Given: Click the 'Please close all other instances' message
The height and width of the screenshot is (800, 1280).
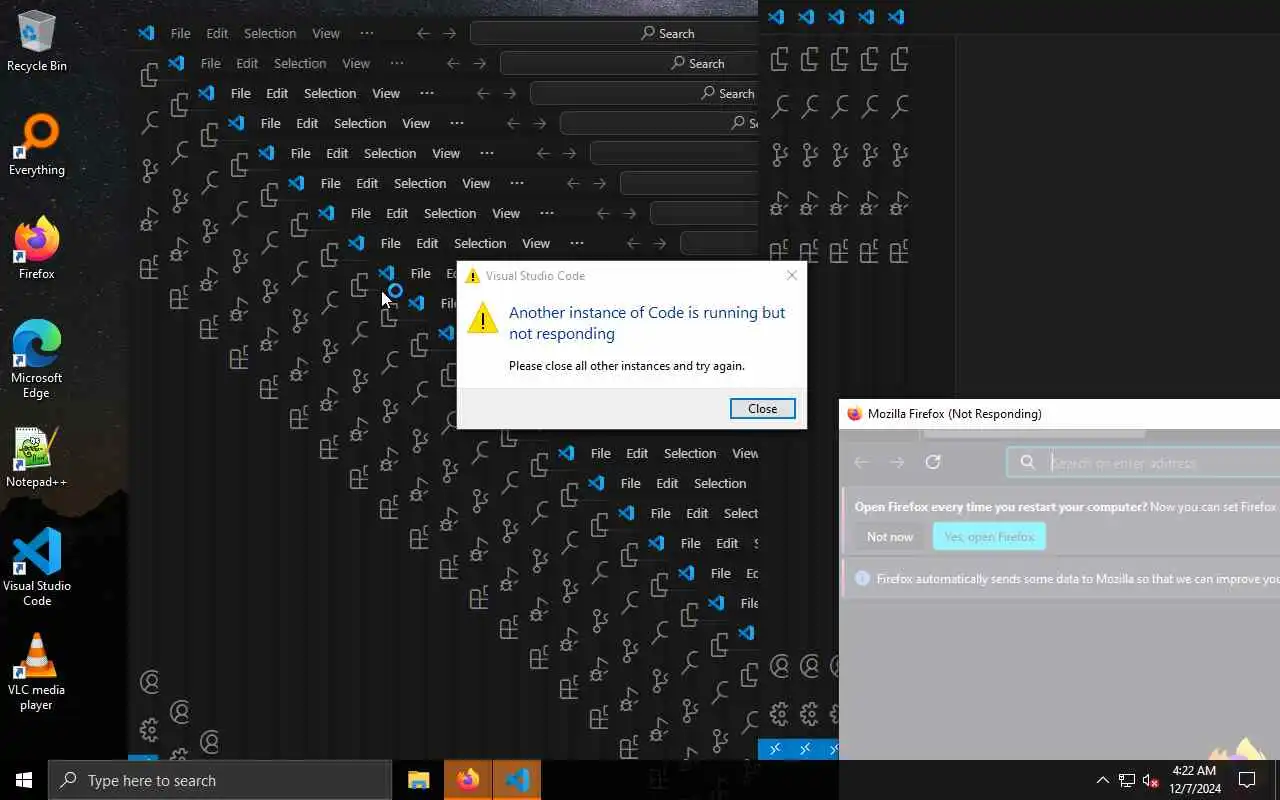Looking at the screenshot, I should click(x=626, y=366).
